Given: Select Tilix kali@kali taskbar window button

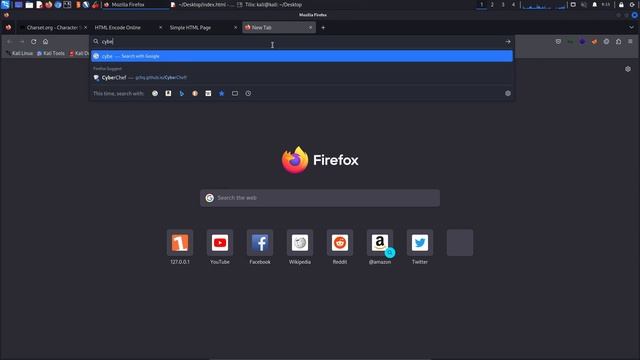Looking at the screenshot, I should (x=269, y=5).
